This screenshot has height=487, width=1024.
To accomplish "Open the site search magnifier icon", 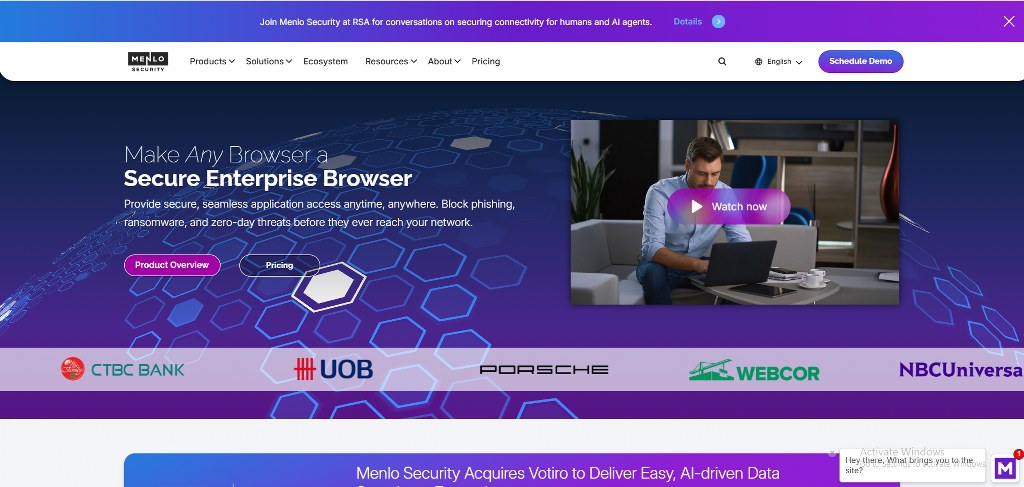I will [722, 61].
